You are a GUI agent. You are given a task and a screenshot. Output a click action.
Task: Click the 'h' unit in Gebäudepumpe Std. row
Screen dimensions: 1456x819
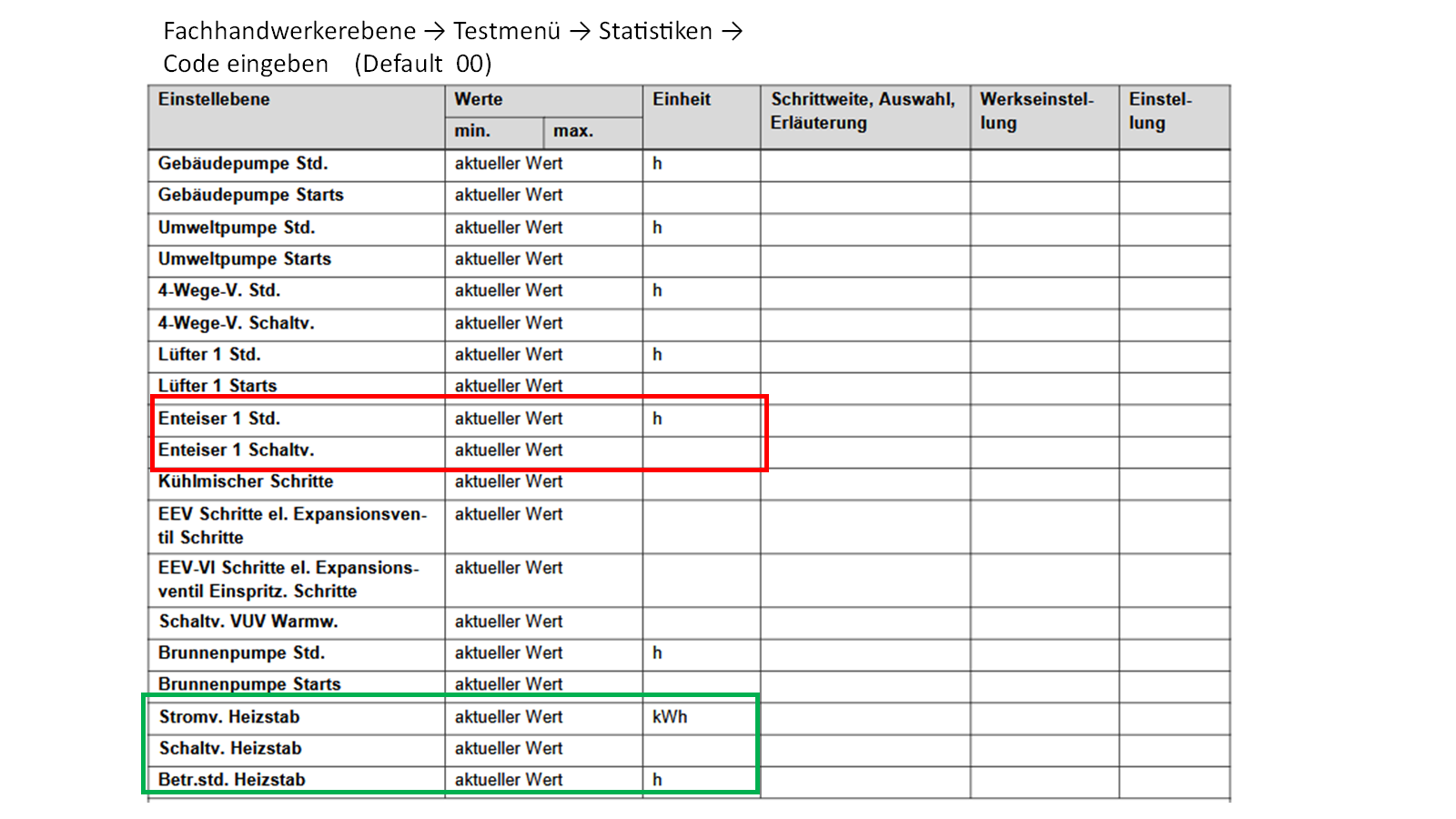657,164
